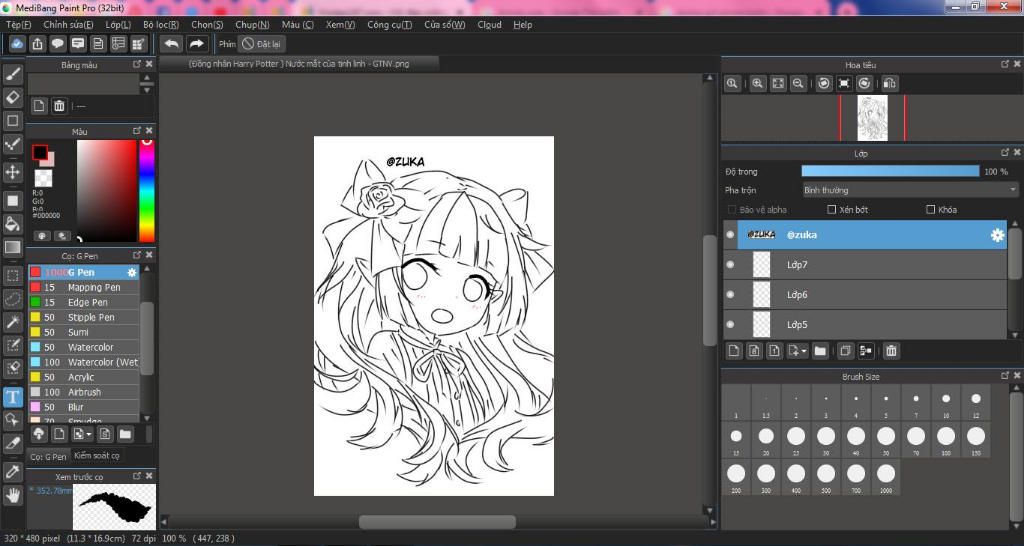Open the Tệp menu
Screen dimensions: 1024x546
18,25
